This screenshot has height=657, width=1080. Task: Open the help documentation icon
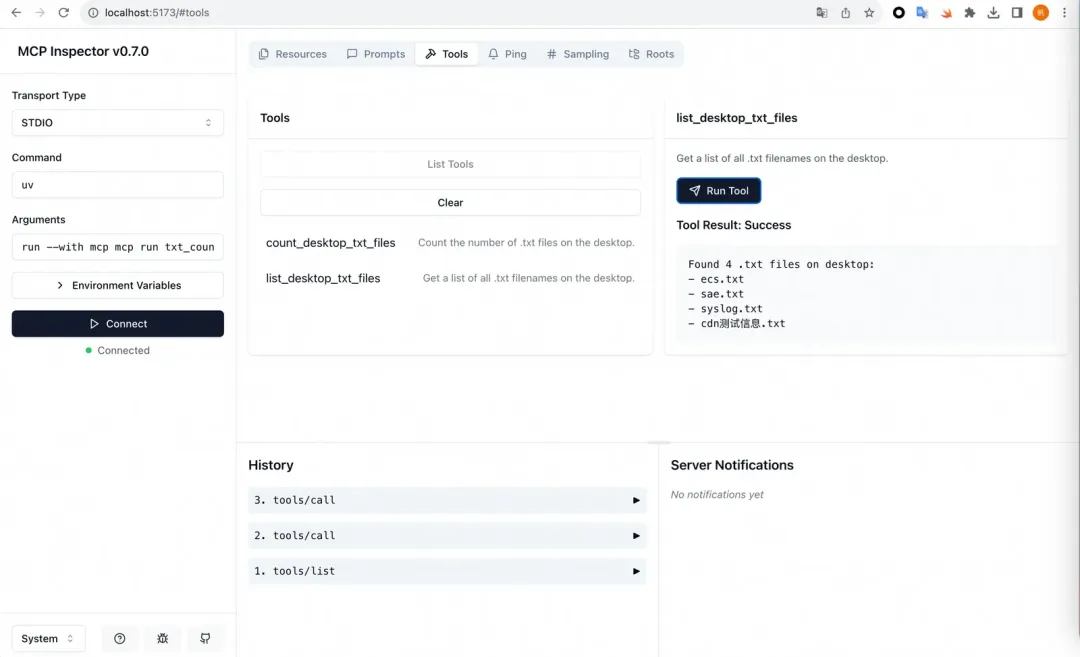(x=120, y=639)
